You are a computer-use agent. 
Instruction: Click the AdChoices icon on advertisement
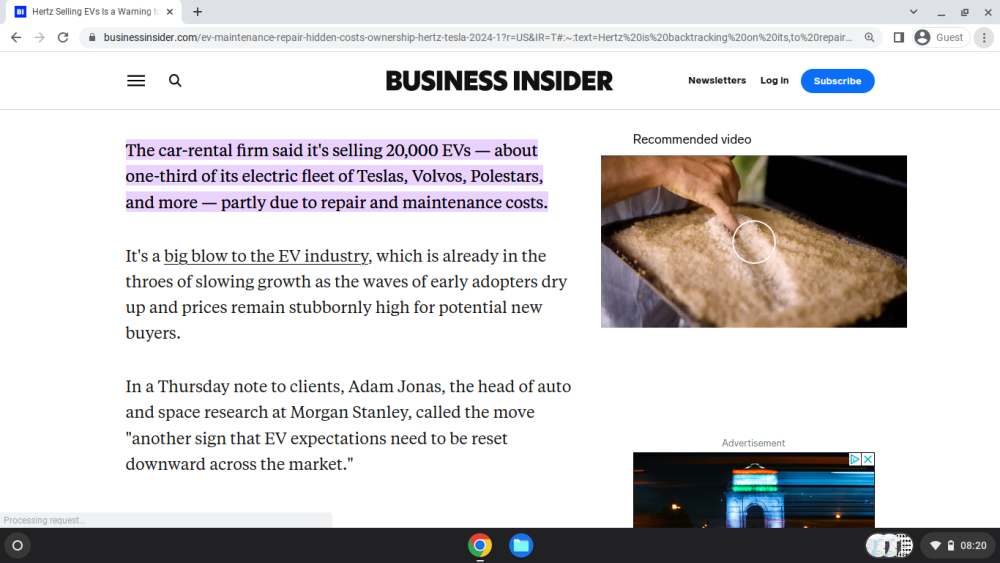point(855,459)
